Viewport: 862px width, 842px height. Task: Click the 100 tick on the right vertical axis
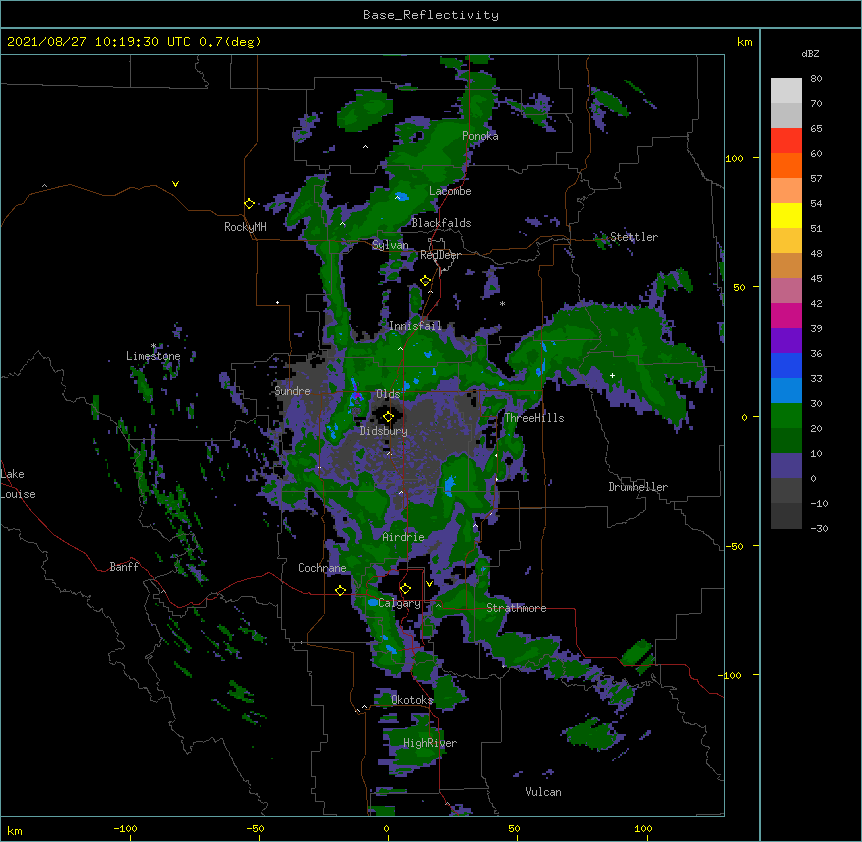pyautogui.click(x=734, y=158)
